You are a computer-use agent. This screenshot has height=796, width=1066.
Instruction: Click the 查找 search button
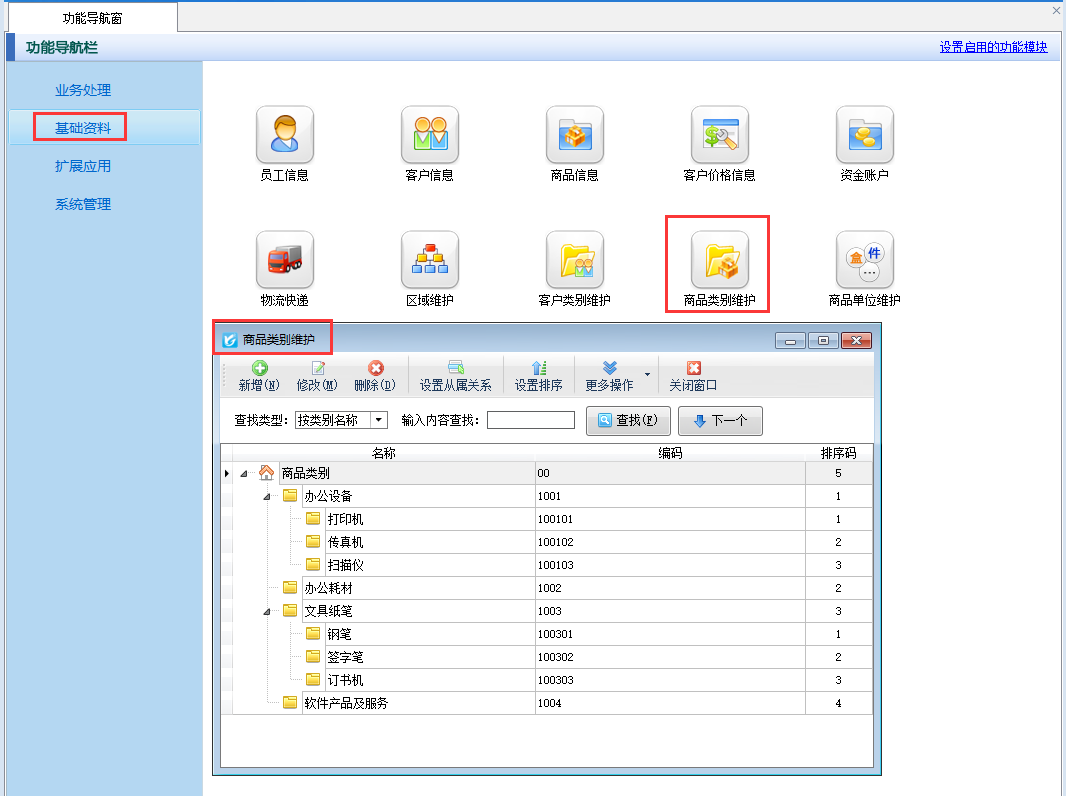click(628, 421)
